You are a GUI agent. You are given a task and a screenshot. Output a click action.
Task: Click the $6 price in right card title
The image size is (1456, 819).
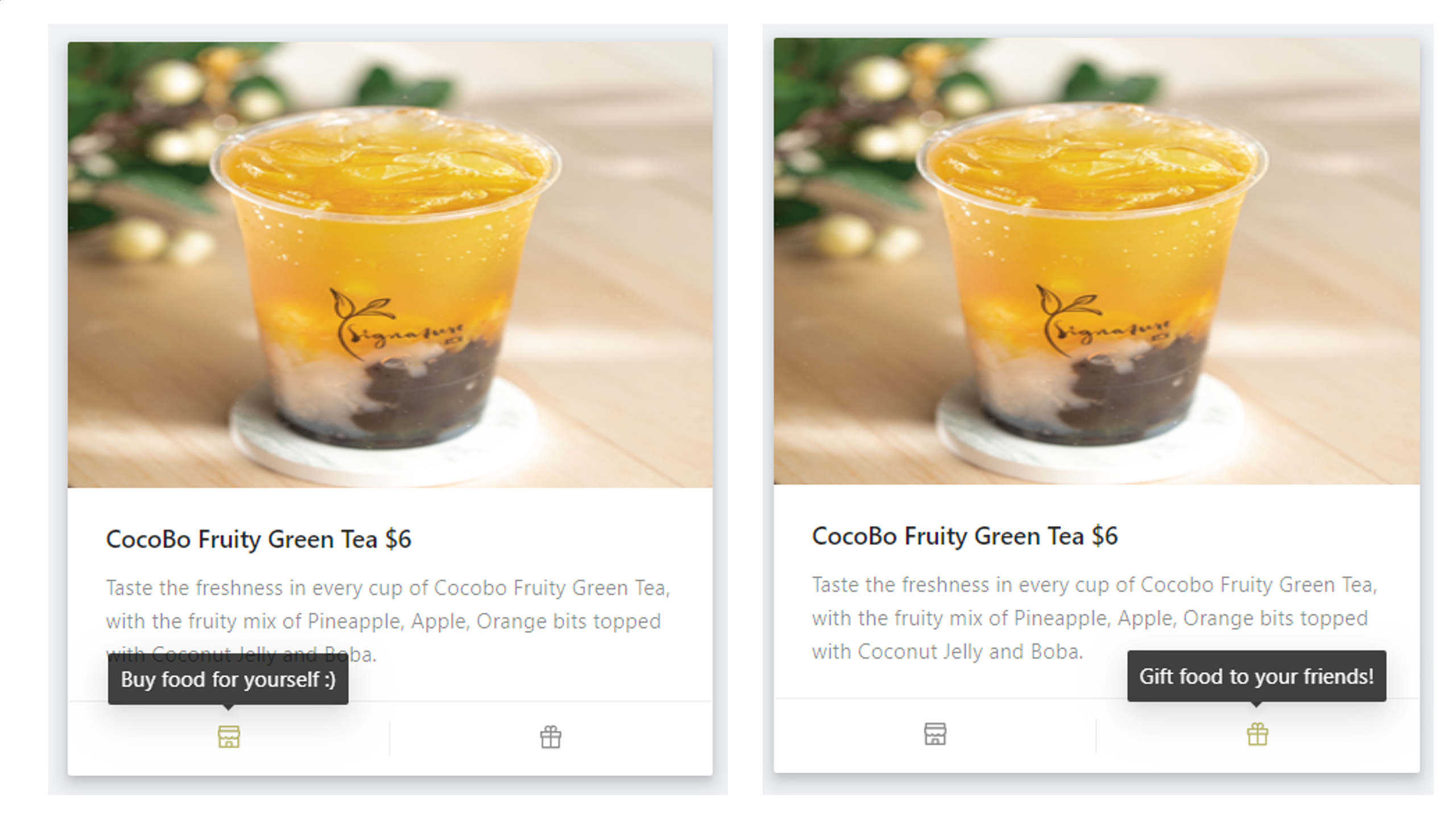[x=1105, y=536]
